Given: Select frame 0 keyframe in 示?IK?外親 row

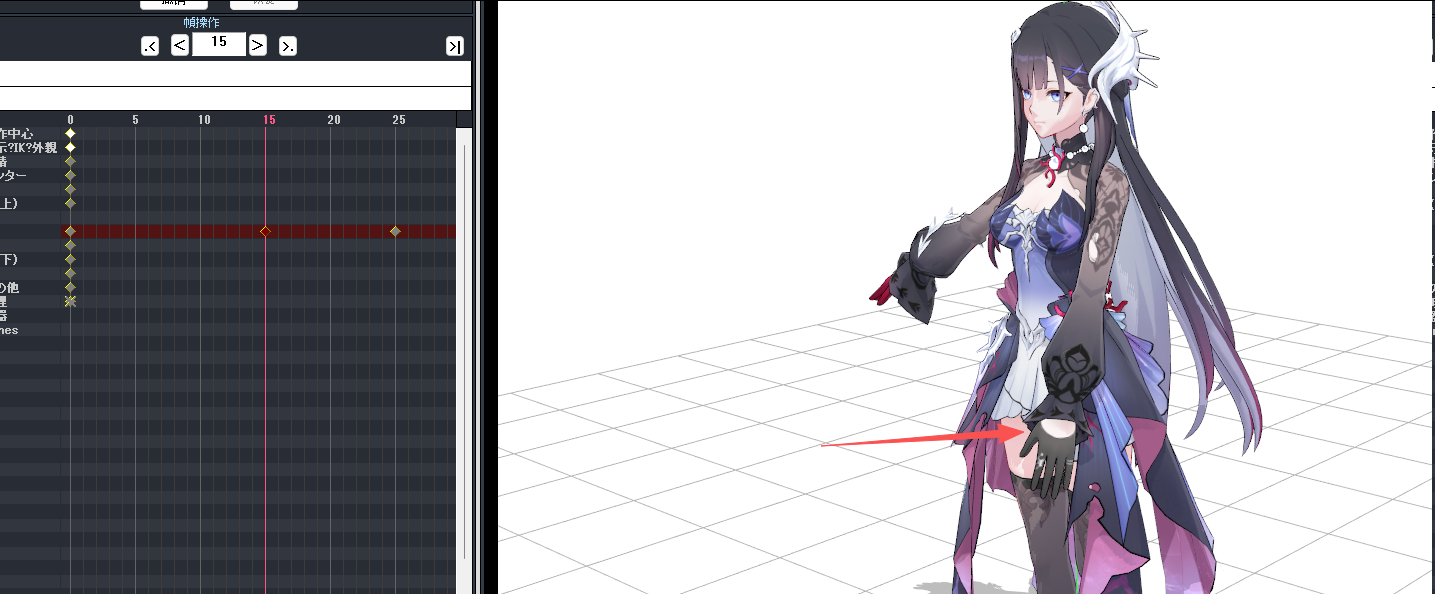Looking at the screenshot, I should coord(70,147).
